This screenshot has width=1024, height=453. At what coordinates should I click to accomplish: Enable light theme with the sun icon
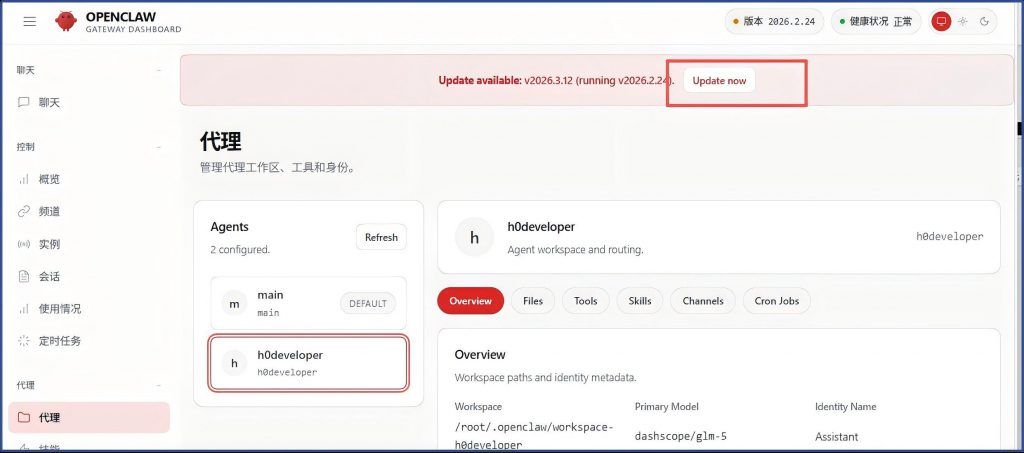click(x=962, y=21)
